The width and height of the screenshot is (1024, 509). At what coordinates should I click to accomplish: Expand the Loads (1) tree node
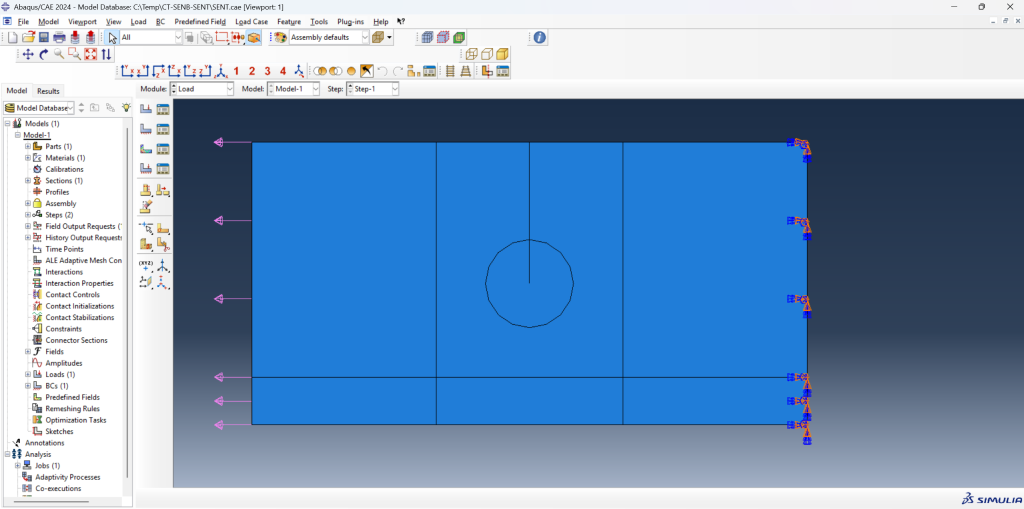(x=28, y=374)
